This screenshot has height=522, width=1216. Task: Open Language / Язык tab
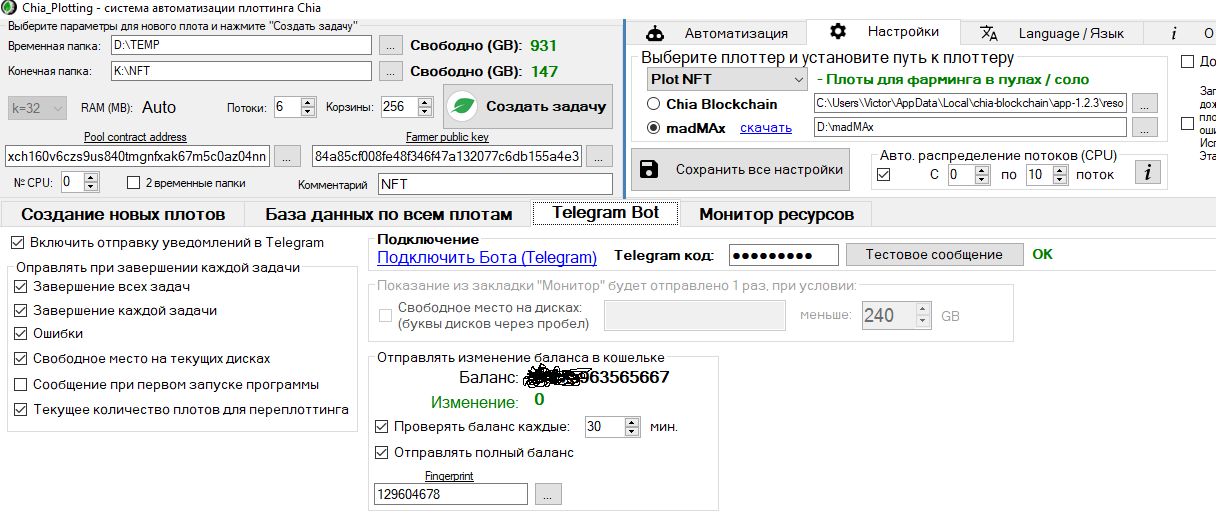point(1052,33)
